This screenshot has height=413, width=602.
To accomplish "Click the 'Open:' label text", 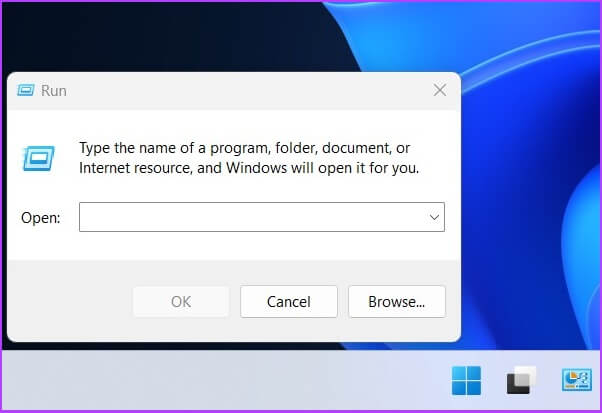I will [x=41, y=218].
